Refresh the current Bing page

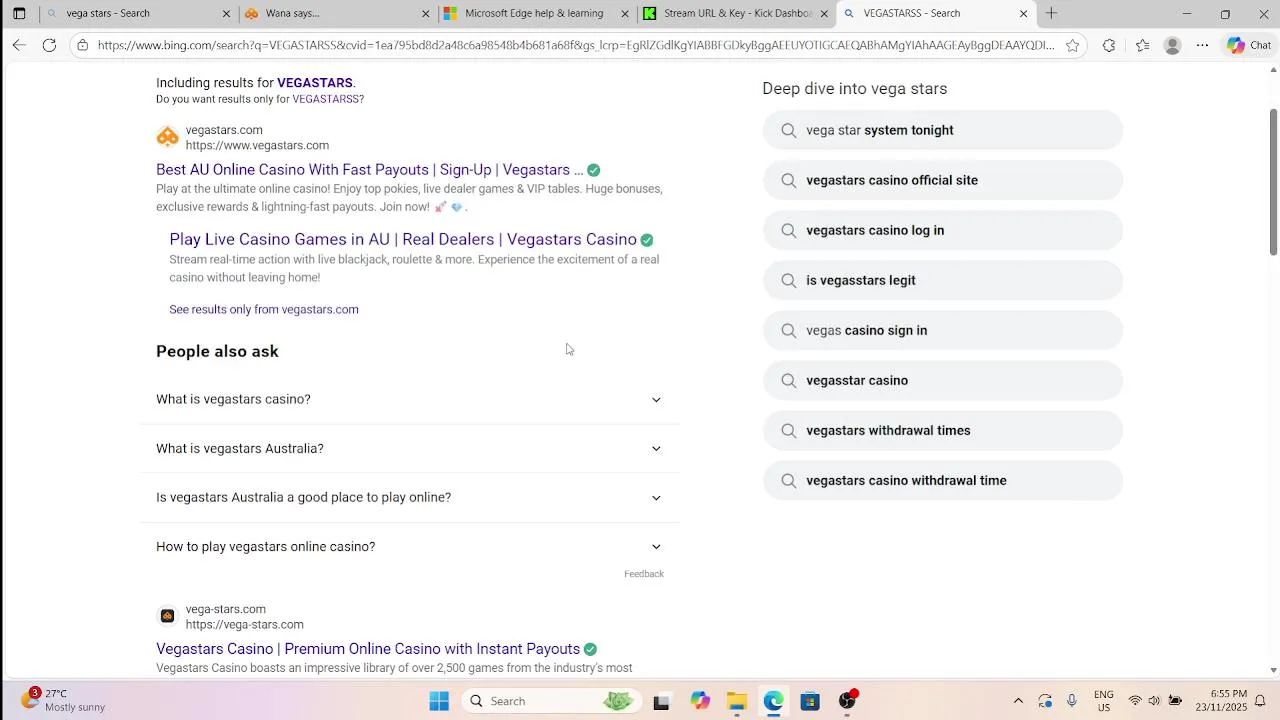point(49,45)
